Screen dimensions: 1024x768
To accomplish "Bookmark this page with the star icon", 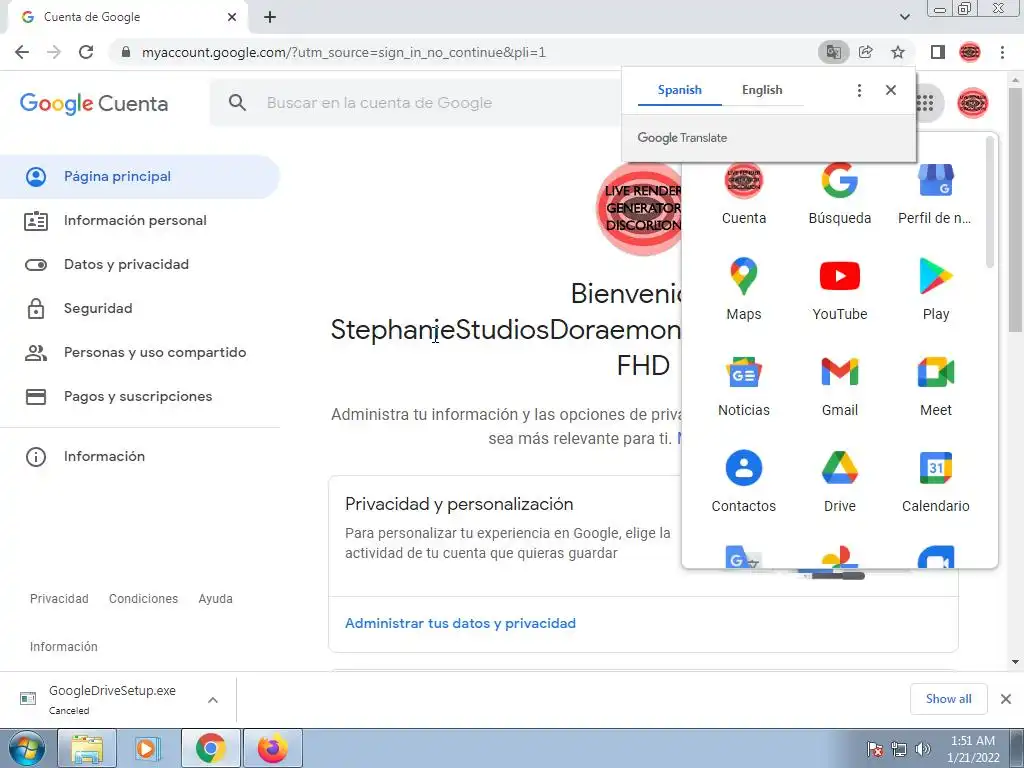I will point(898,52).
